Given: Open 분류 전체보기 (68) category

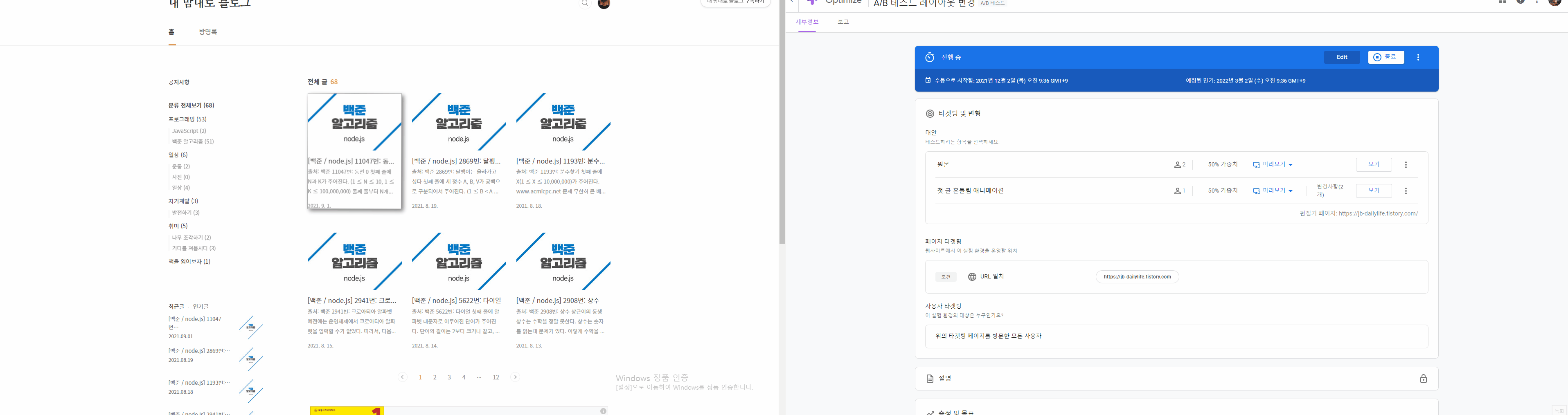Looking at the screenshot, I should pyautogui.click(x=191, y=105).
